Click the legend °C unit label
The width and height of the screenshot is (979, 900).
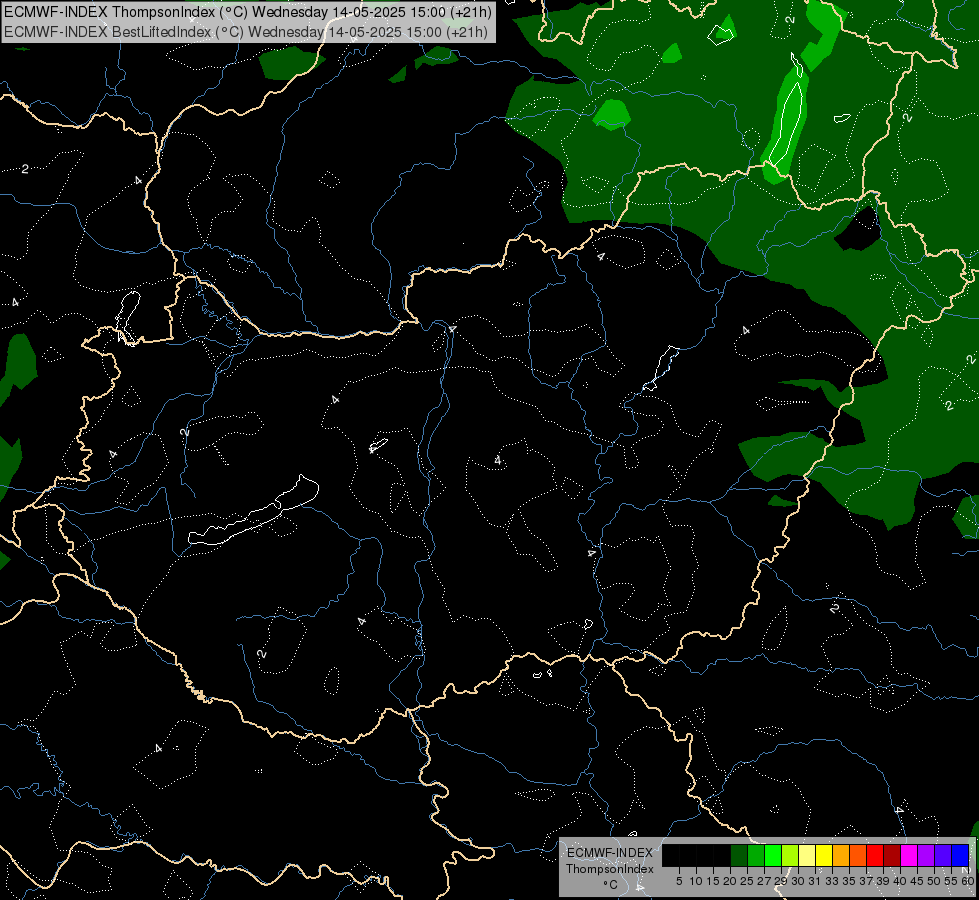tap(611, 884)
